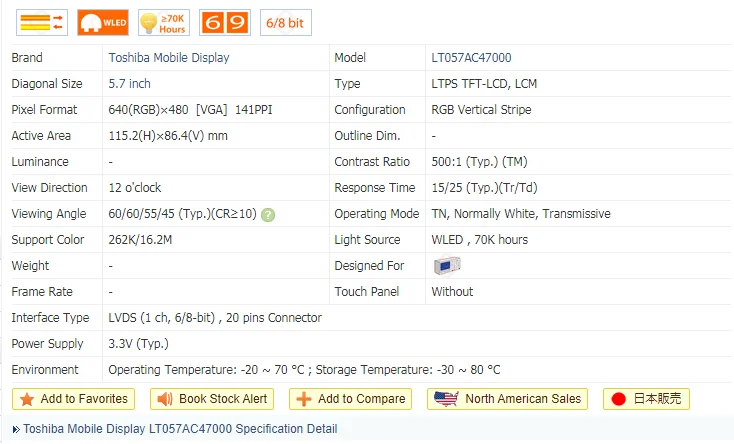Click the 640(RGB)×480 [VGA] 141PPI value
The height and width of the screenshot is (444, 734).
tap(190, 110)
